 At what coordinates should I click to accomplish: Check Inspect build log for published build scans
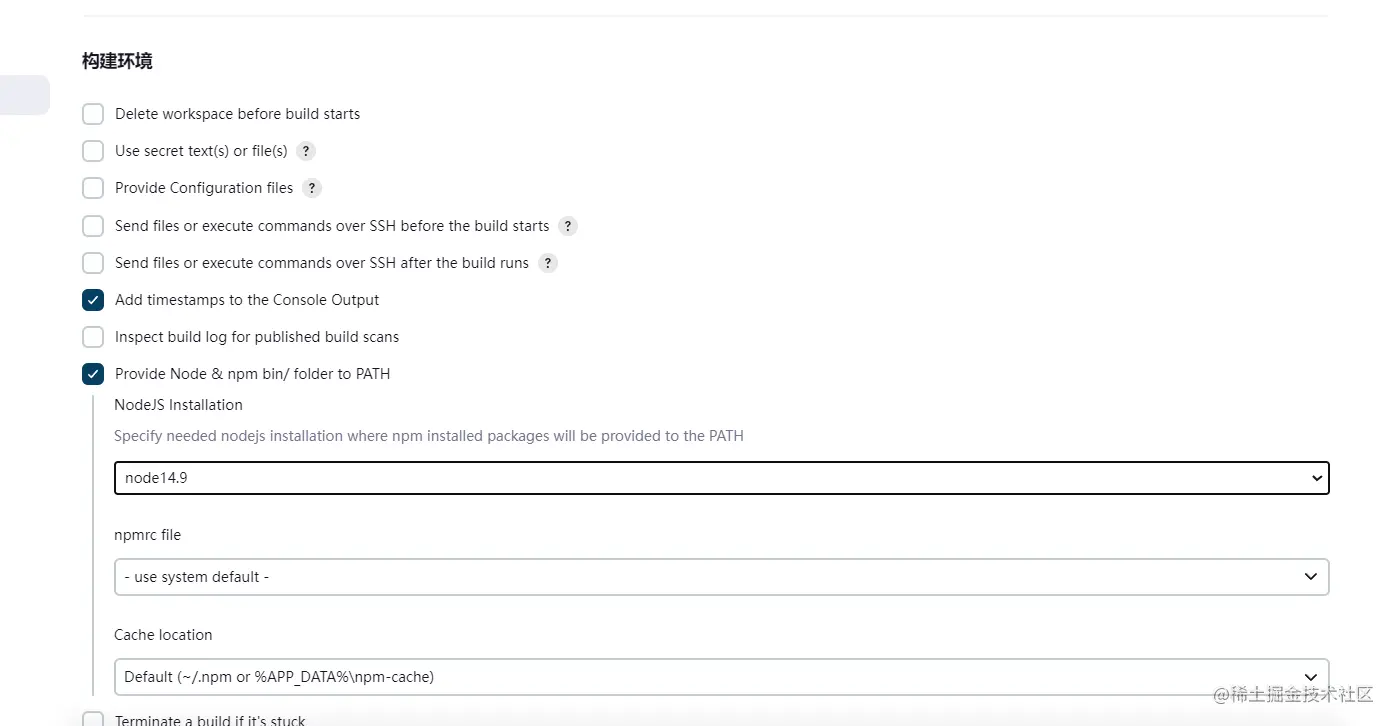click(x=93, y=337)
